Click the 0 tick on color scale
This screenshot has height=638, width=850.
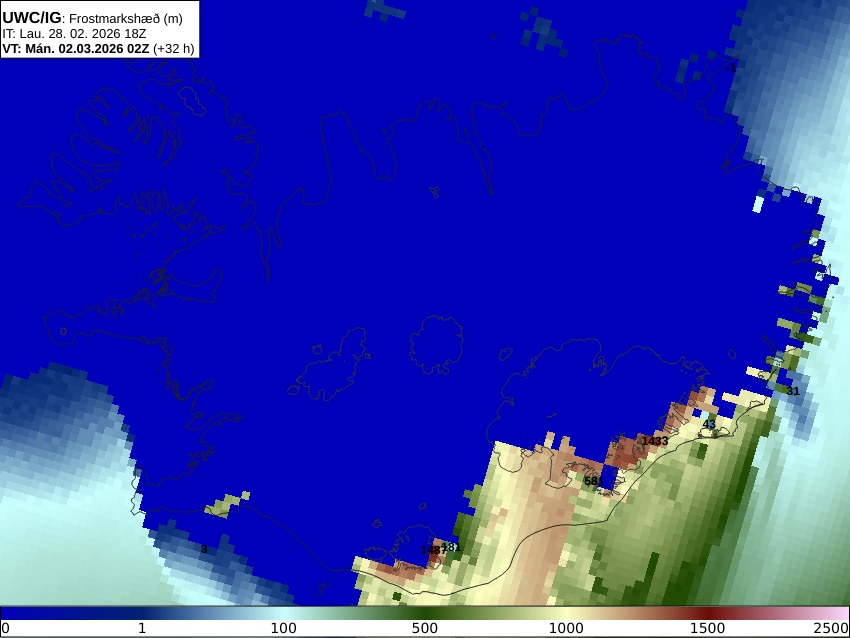(5, 628)
